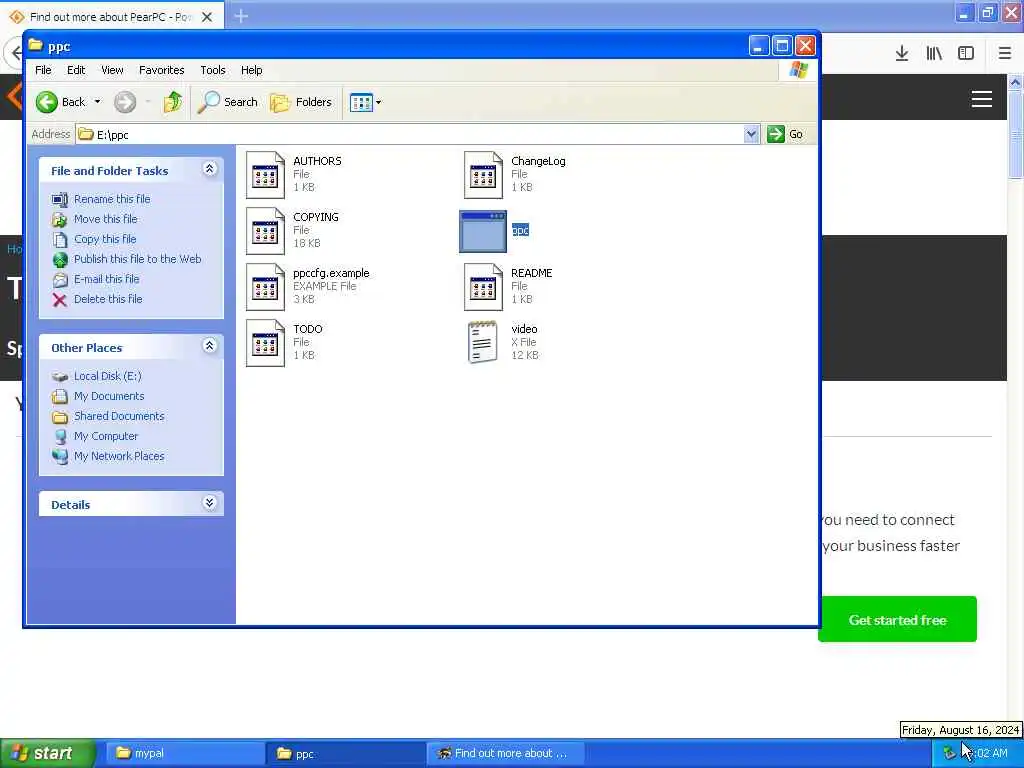Go up one folder level icon

[x=172, y=102]
